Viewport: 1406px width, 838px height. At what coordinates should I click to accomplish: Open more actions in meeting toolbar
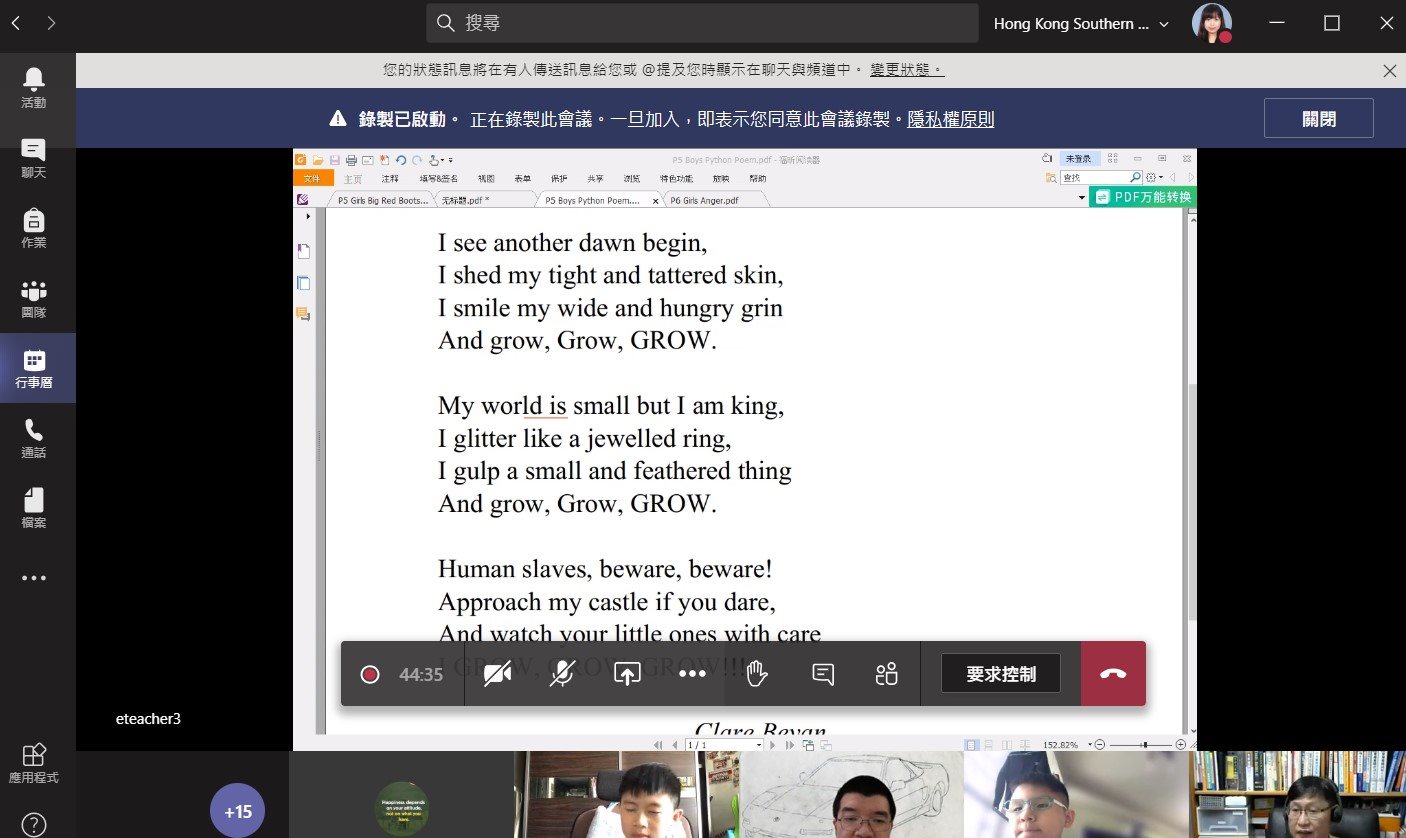(x=692, y=674)
